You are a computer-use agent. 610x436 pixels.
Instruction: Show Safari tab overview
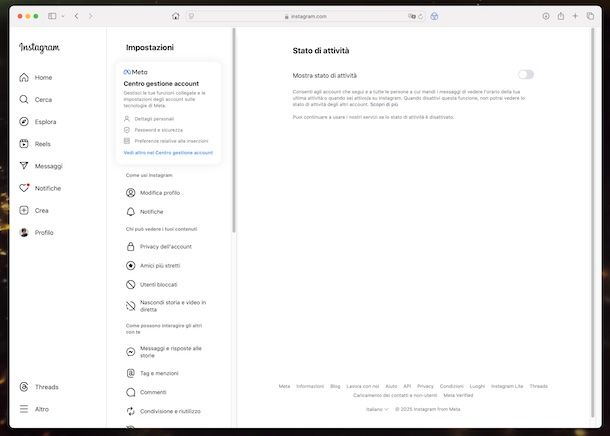590,16
